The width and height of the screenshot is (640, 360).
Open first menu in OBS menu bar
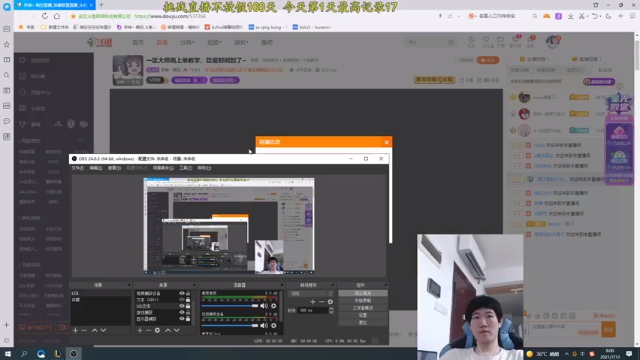point(78,168)
